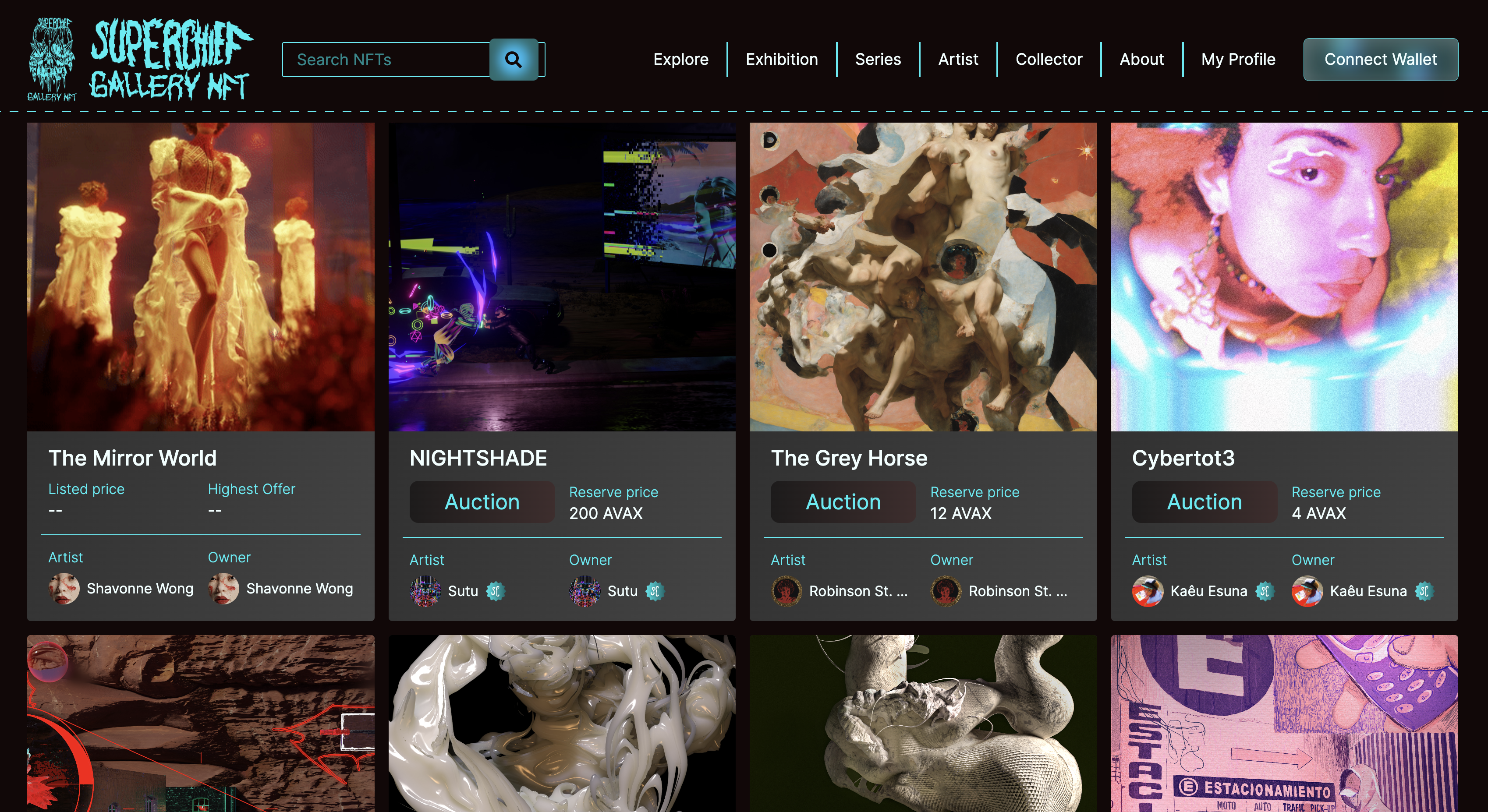Open the Estacionamiento poster artwork thumbnail
Viewport: 1488px width, 812px height.
tap(1284, 724)
